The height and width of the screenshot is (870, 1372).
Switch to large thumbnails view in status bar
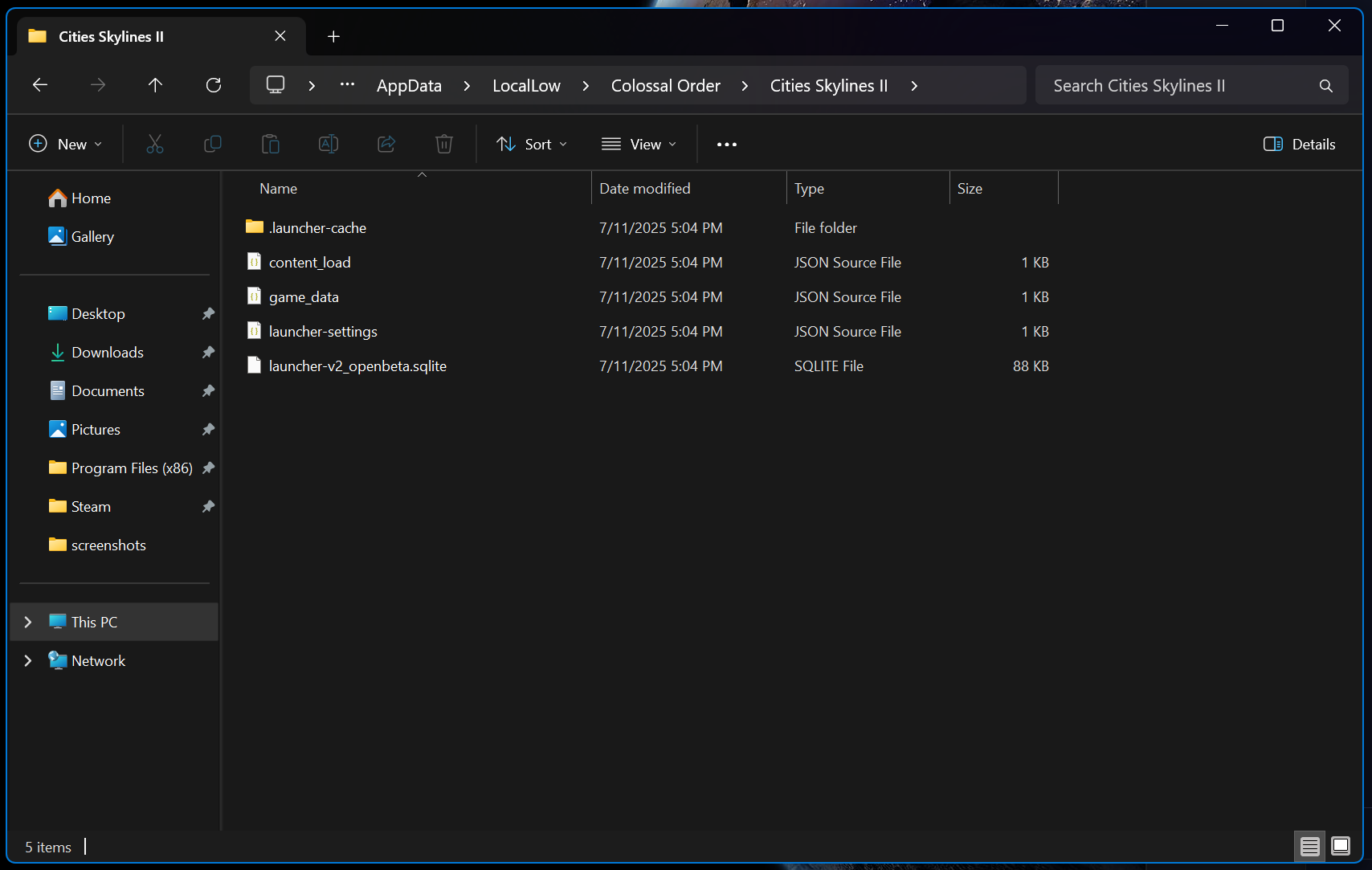[1341, 846]
